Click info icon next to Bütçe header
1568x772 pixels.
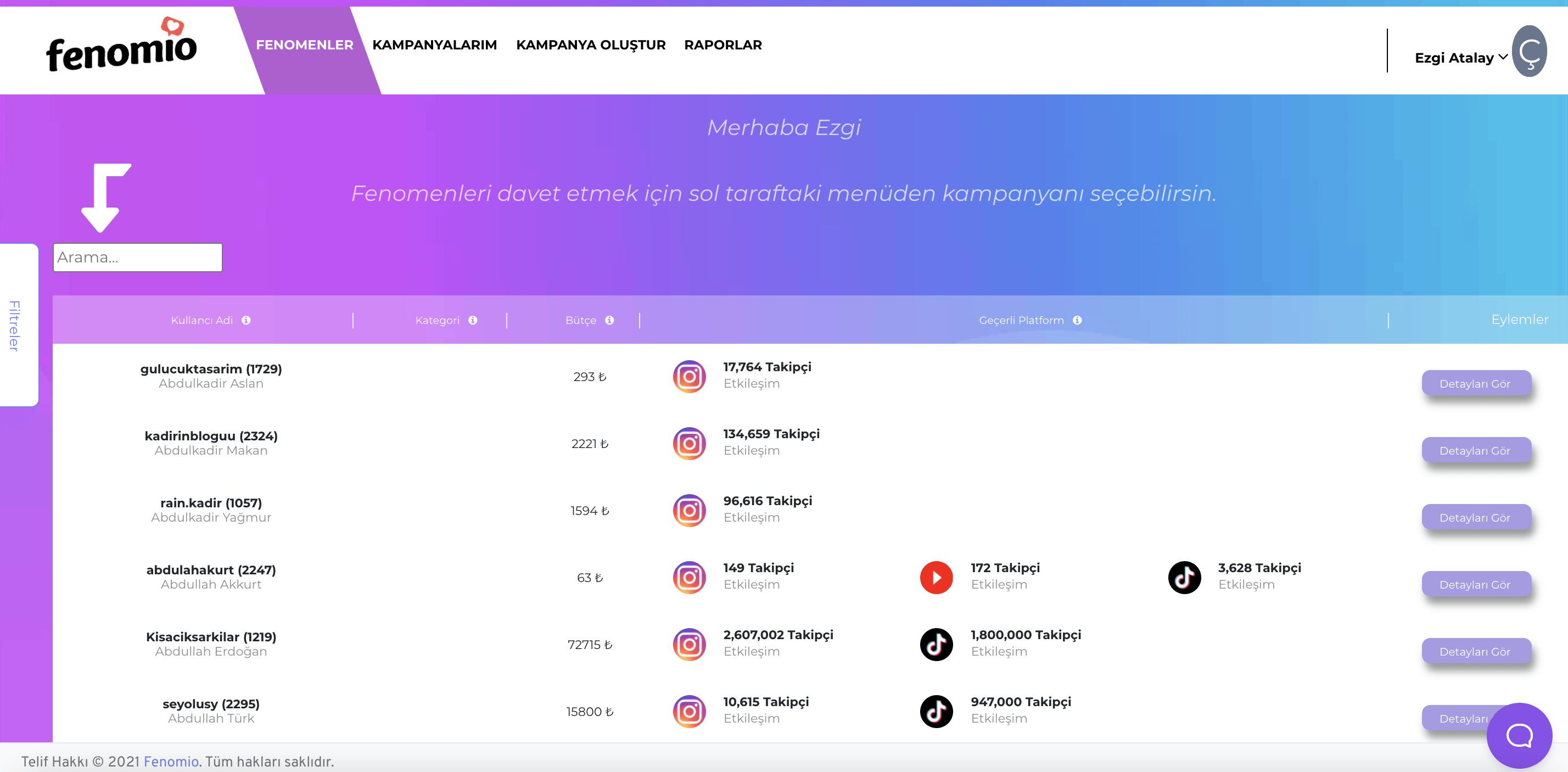tap(609, 320)
